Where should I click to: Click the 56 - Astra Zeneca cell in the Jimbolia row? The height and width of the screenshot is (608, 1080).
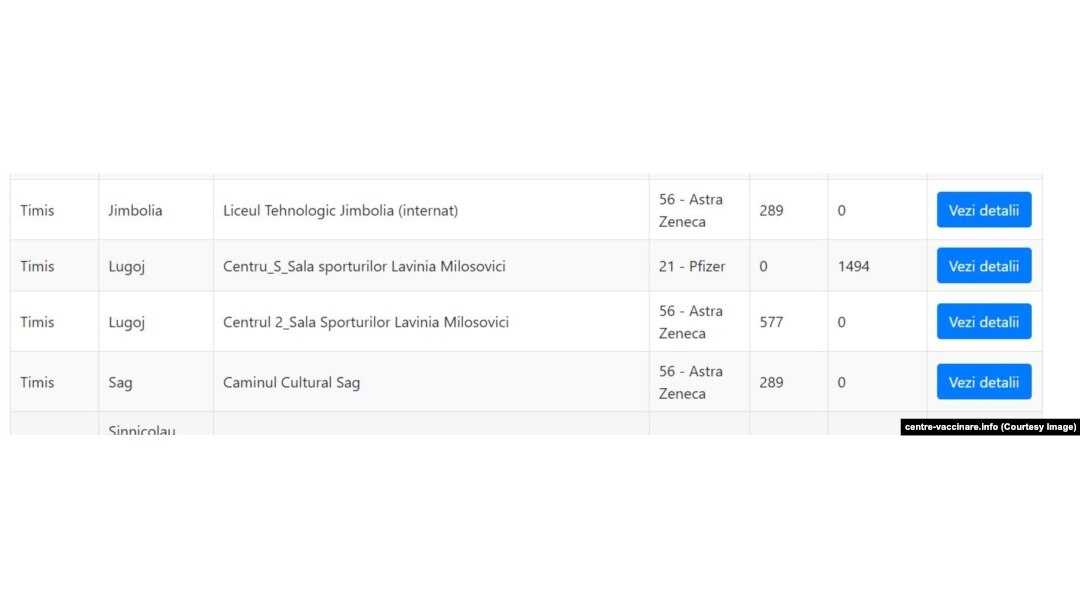(699, 210)
